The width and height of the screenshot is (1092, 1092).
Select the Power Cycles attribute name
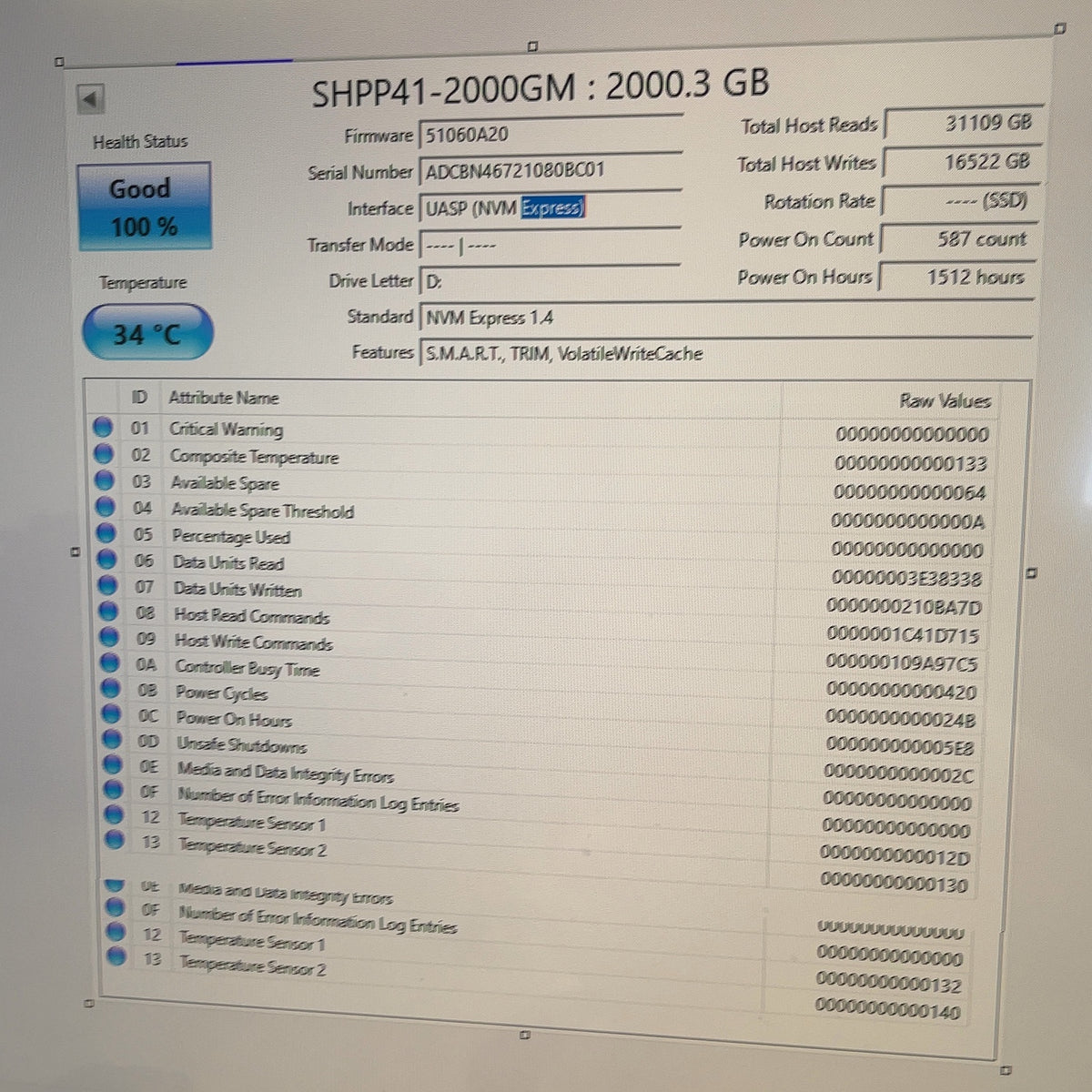(221, 693)
